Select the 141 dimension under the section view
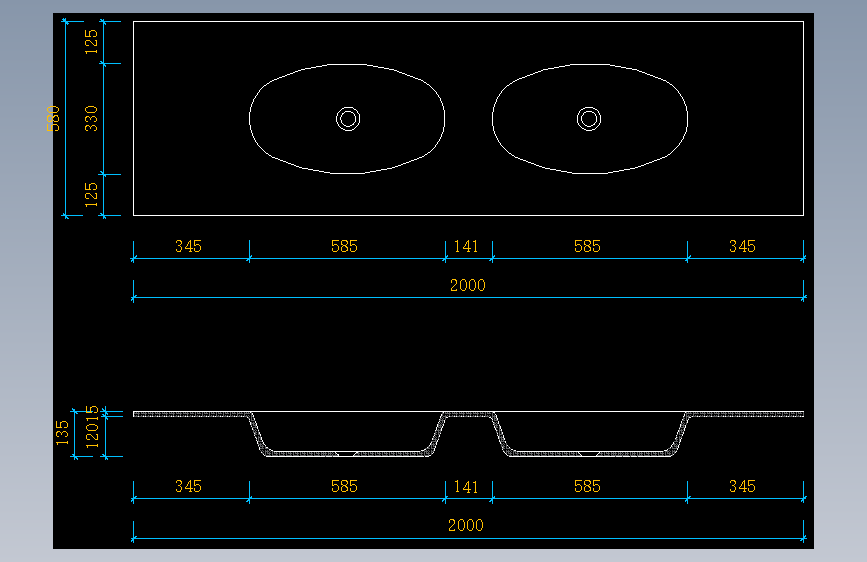867x562 pixels. (466, 487)
